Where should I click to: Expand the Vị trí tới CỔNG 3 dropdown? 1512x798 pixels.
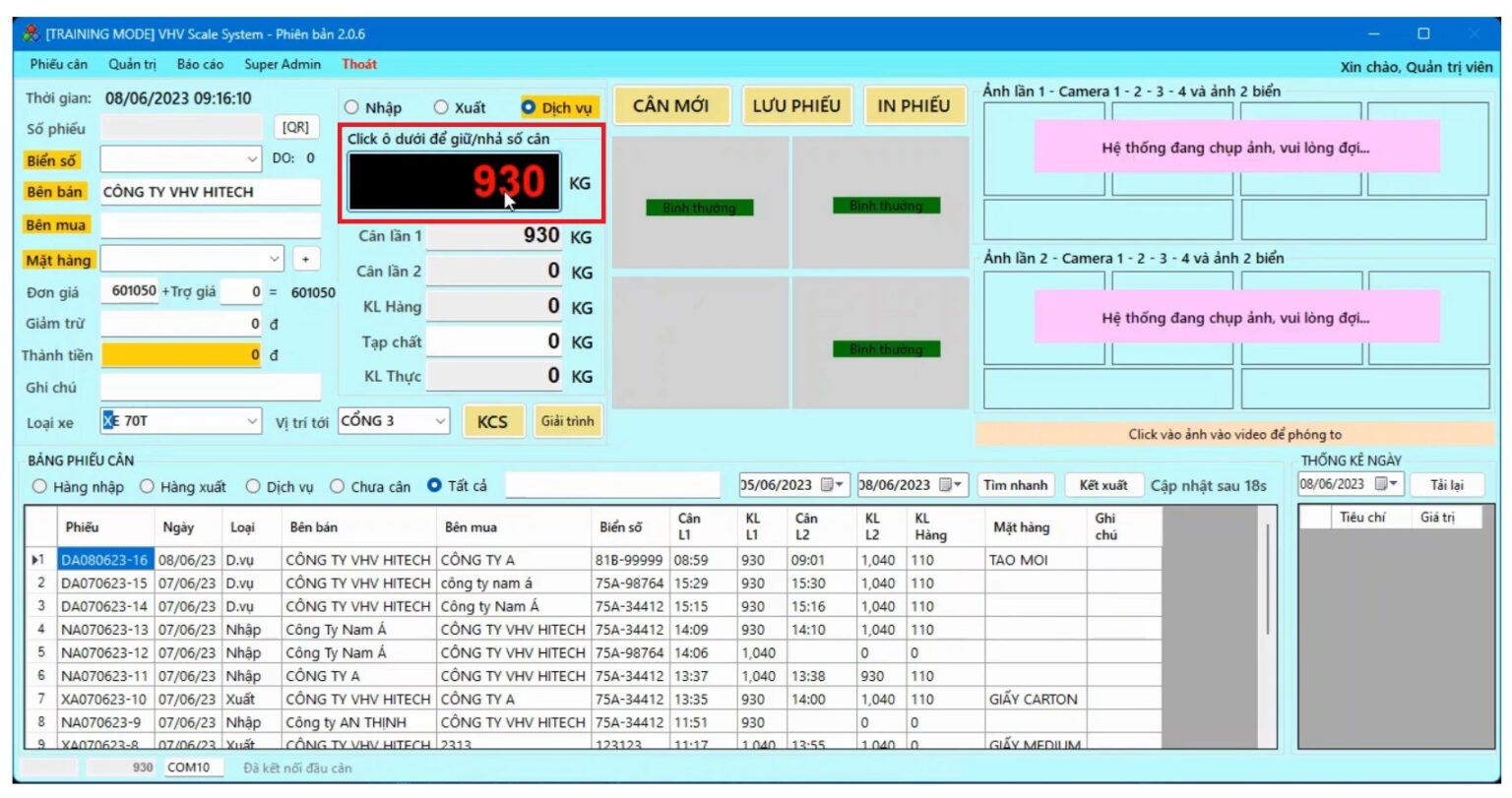point(439,421)
